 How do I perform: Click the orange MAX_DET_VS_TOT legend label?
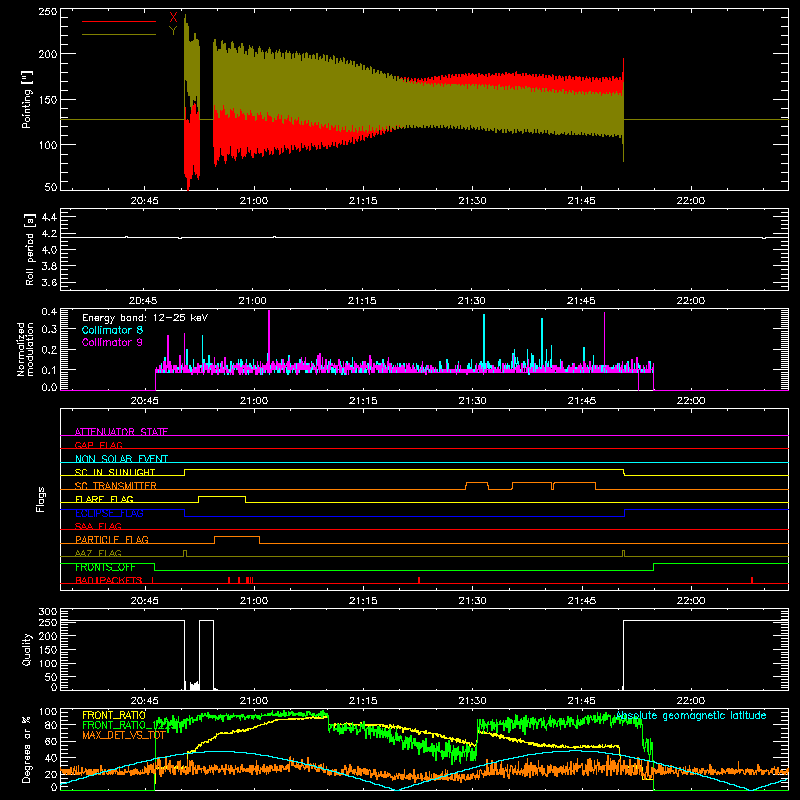click(x=123, y=735)
